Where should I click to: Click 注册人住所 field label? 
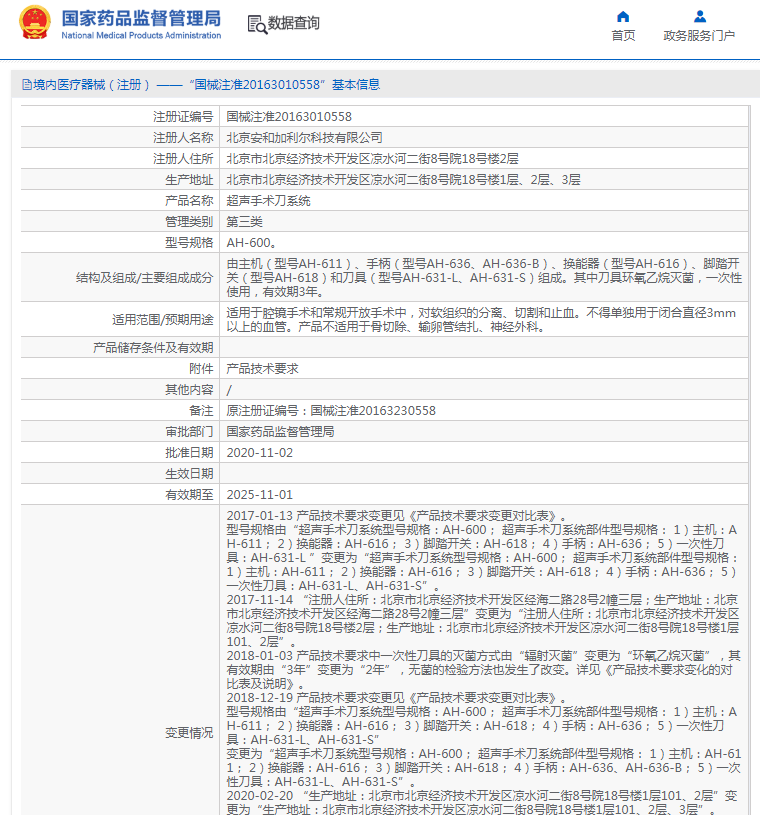pos(183,159)
